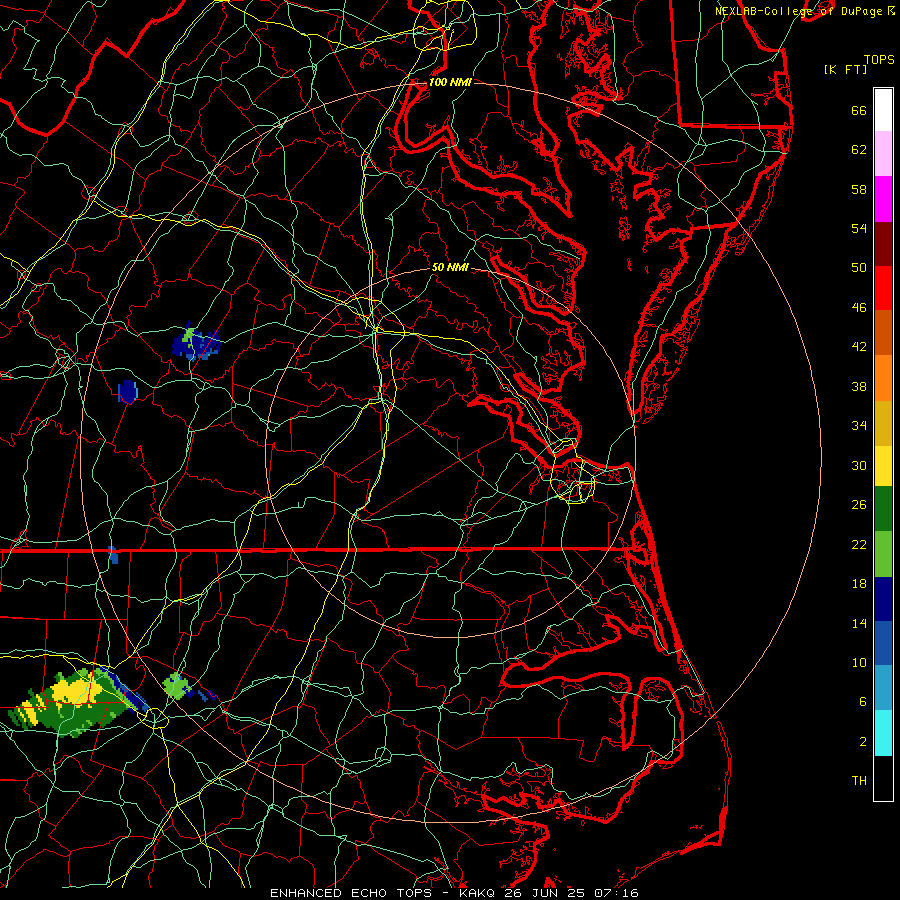
Task: Pick the cyan legend swatch
Action: [x=883, y=733]
